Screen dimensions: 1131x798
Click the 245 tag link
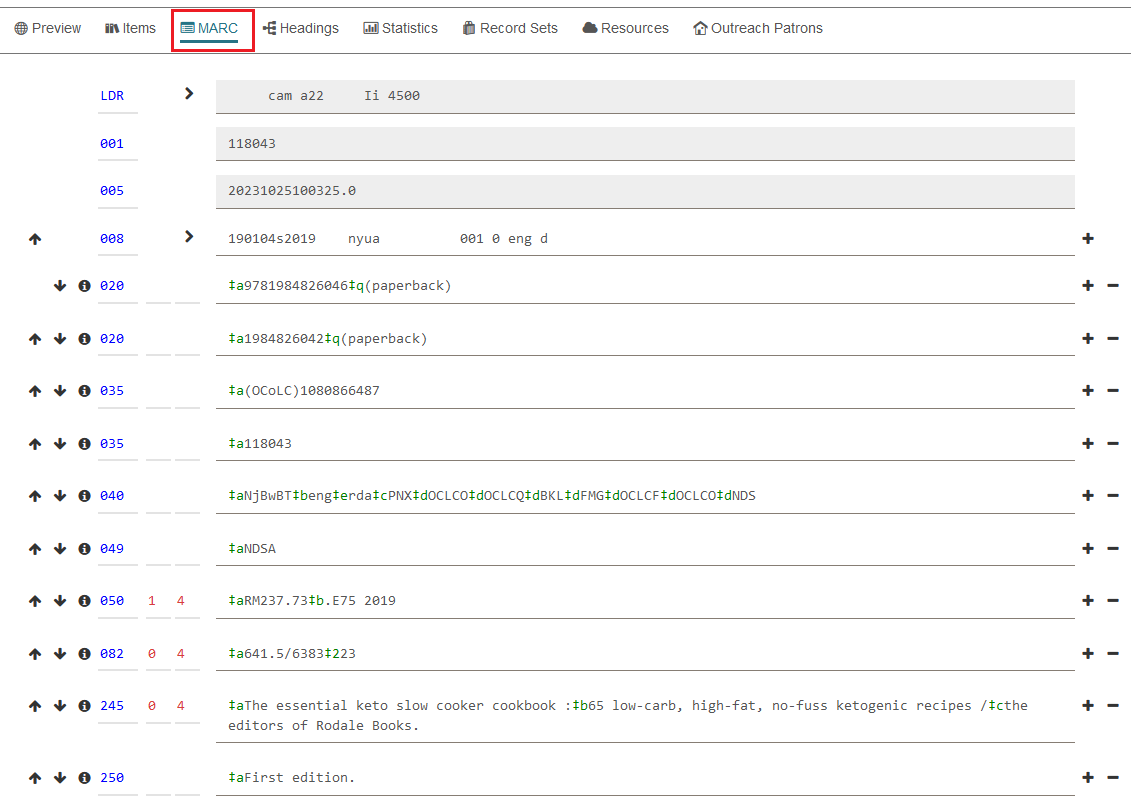pos(112,706)
